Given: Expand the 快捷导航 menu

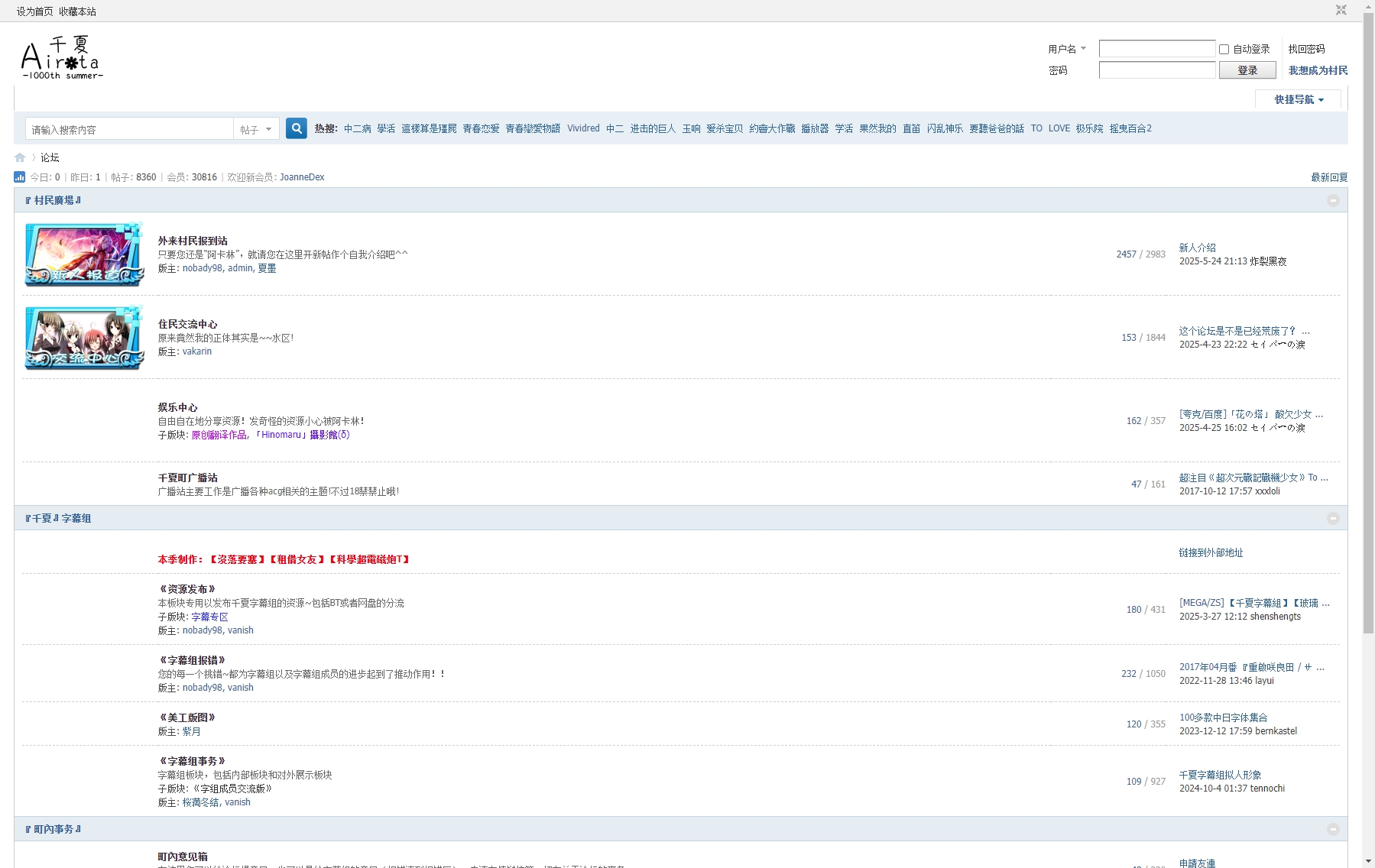Looking at the screenshot, I should pos(1299,99).
